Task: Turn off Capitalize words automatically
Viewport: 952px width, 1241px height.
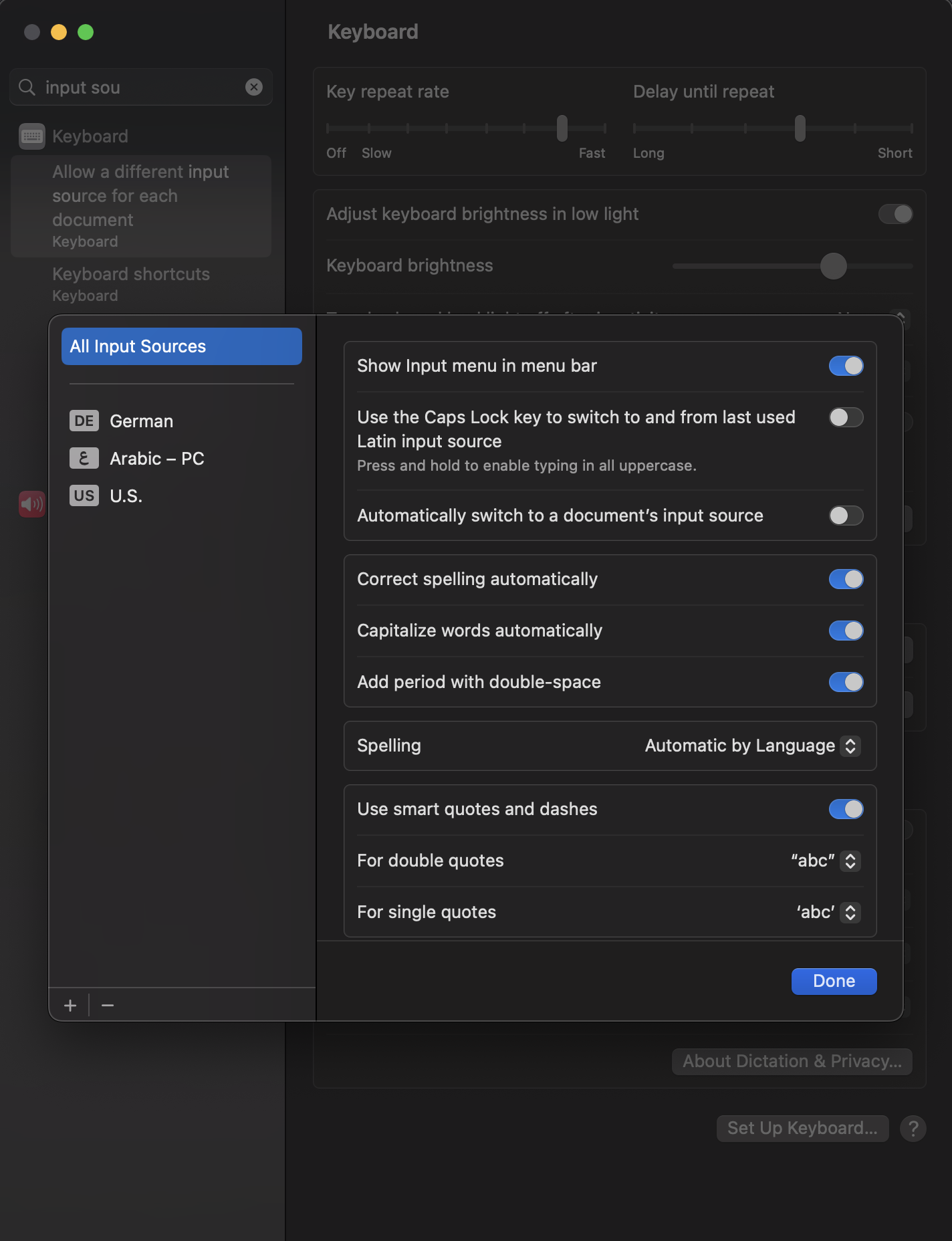Action: [846, 631]
